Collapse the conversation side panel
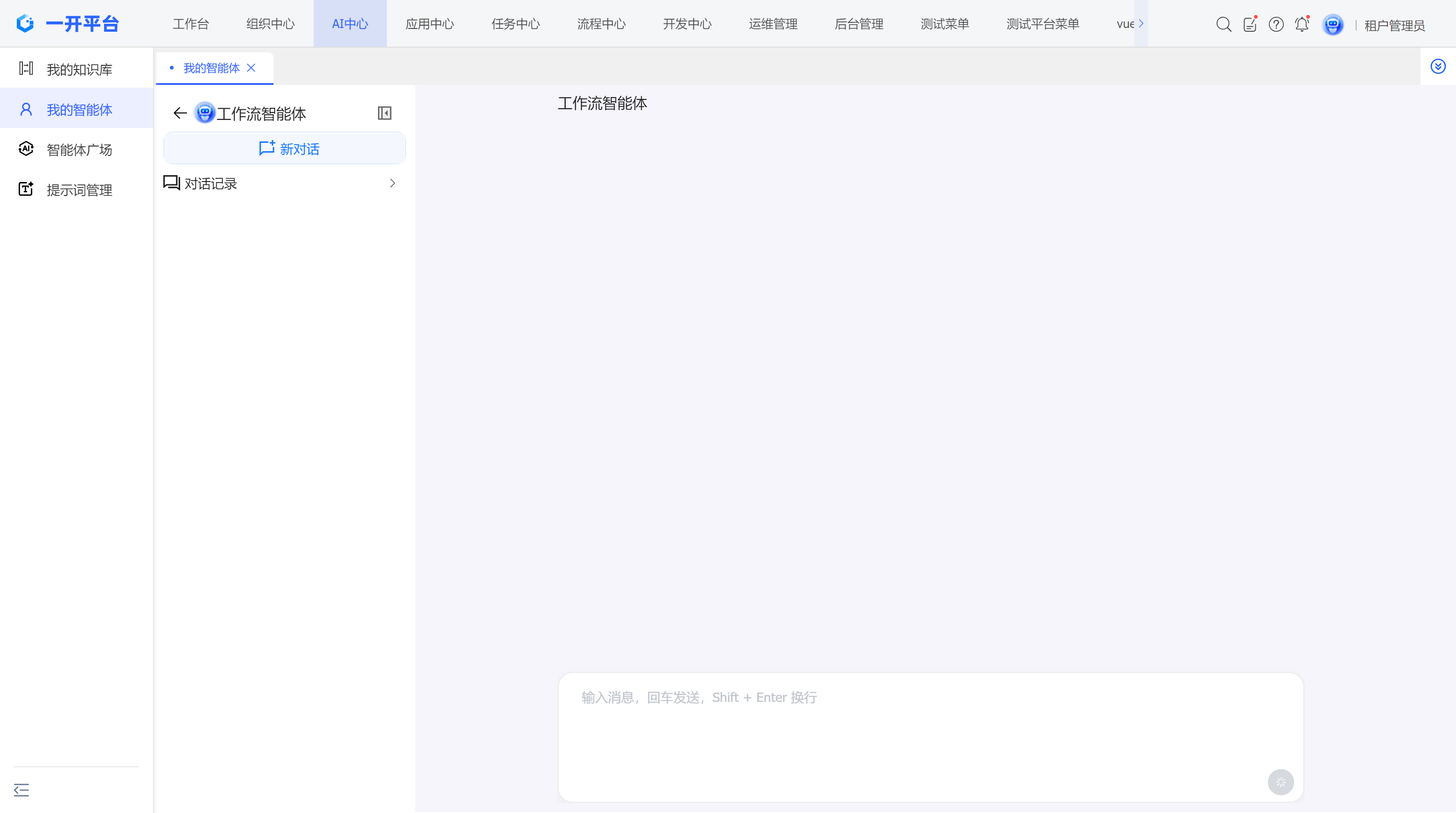 (385, 113)
